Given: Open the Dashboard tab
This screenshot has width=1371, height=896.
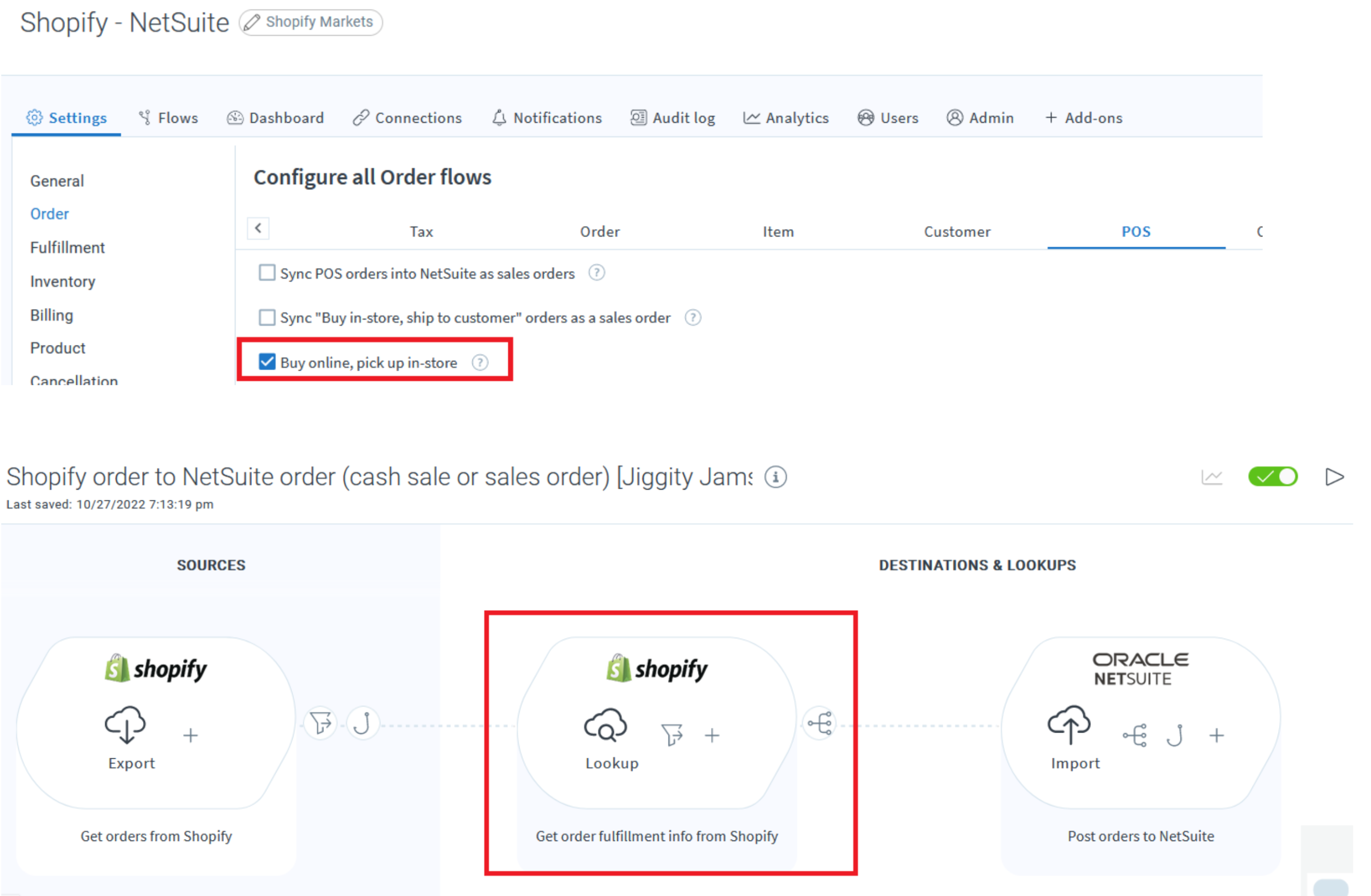Looking at the screenshot, I should click(275, 118).
